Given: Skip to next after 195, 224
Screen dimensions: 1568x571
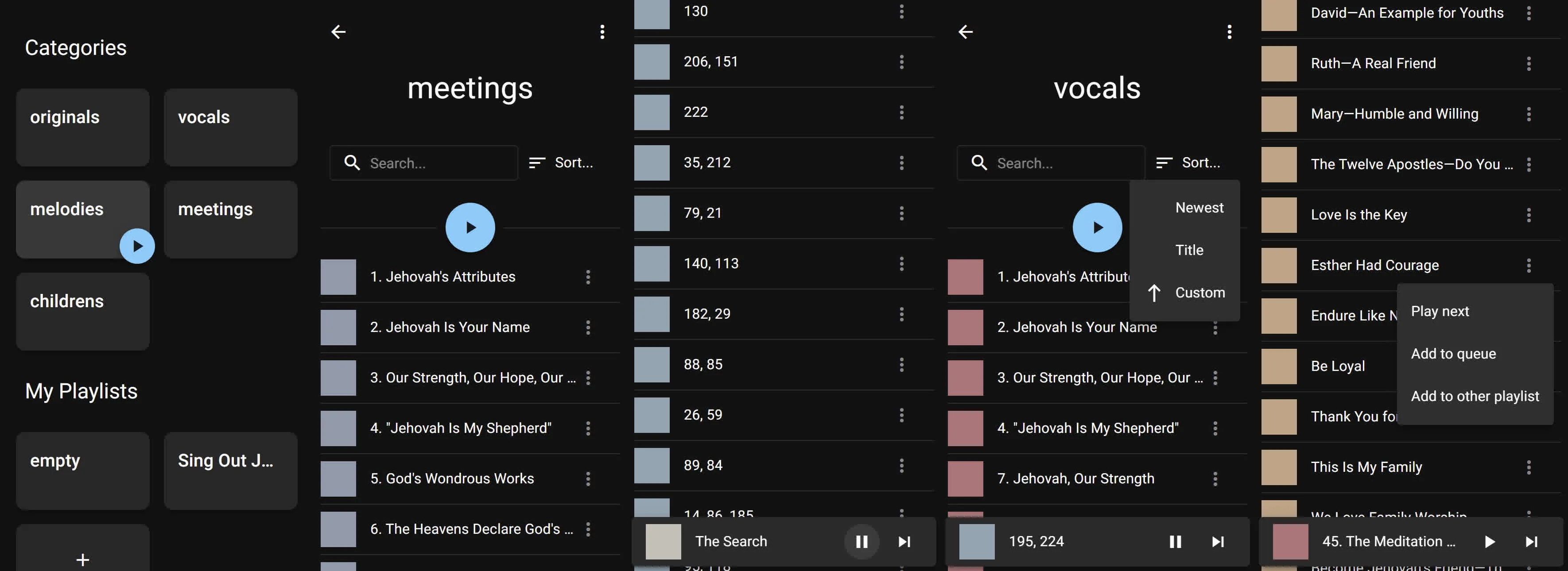Looking at the screenshot, I should 1218,541.
